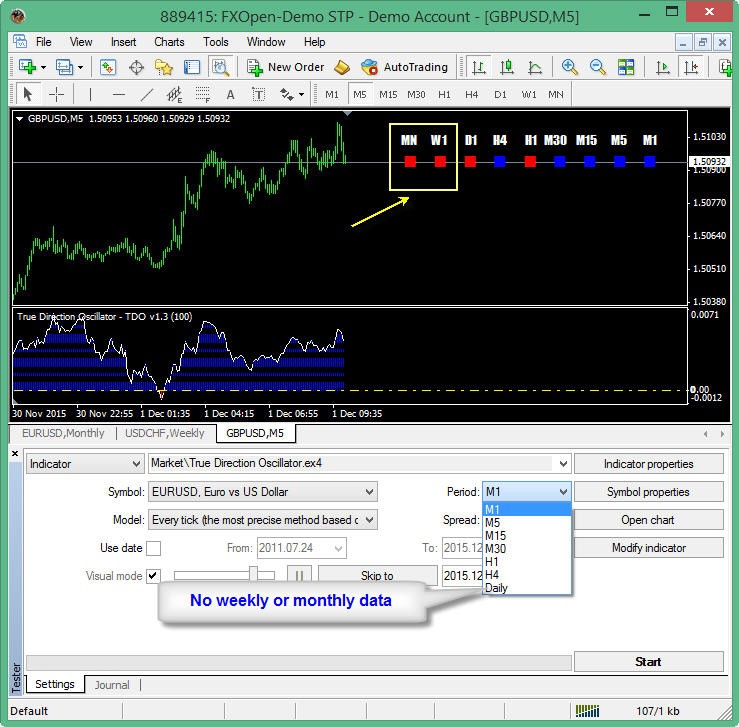Switch chart to candlesticks view
This screenshot has width=739, height=727.
(507, 67)
